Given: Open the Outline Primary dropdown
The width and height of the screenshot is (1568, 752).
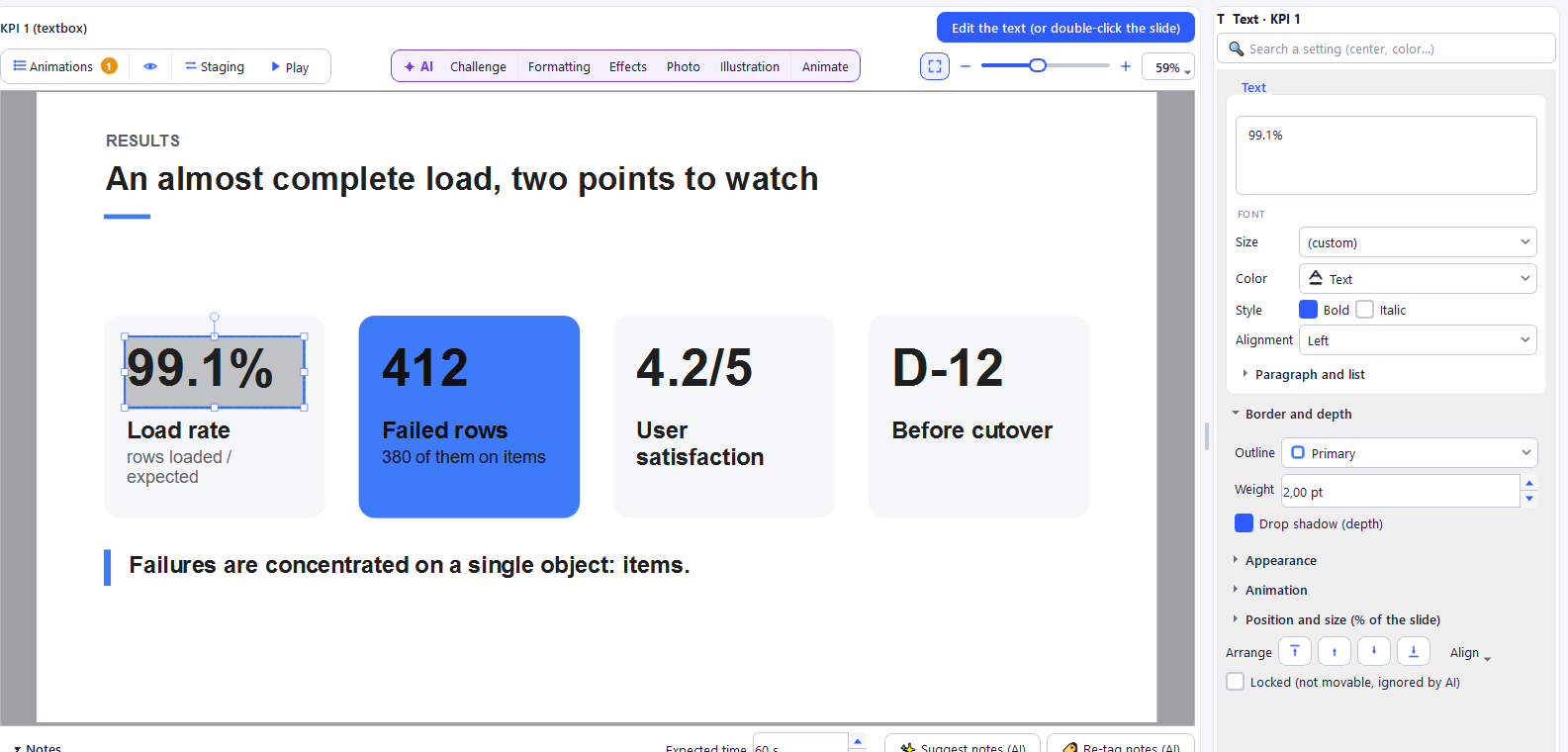Looking at the screenshot, I should pos(1410,453).
